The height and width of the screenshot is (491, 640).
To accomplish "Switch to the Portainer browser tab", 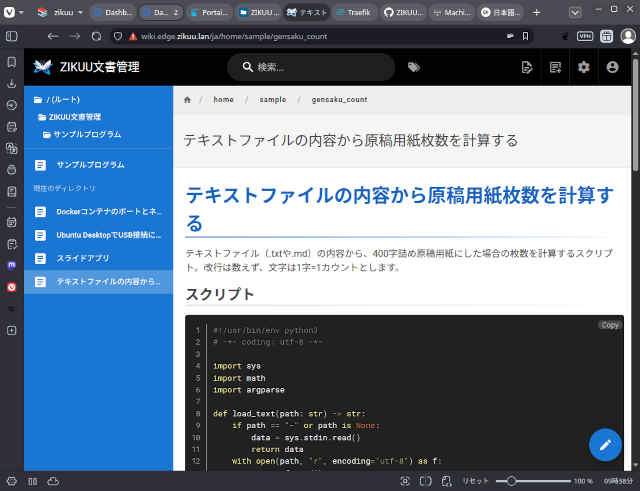I will [x=208, y=13].
